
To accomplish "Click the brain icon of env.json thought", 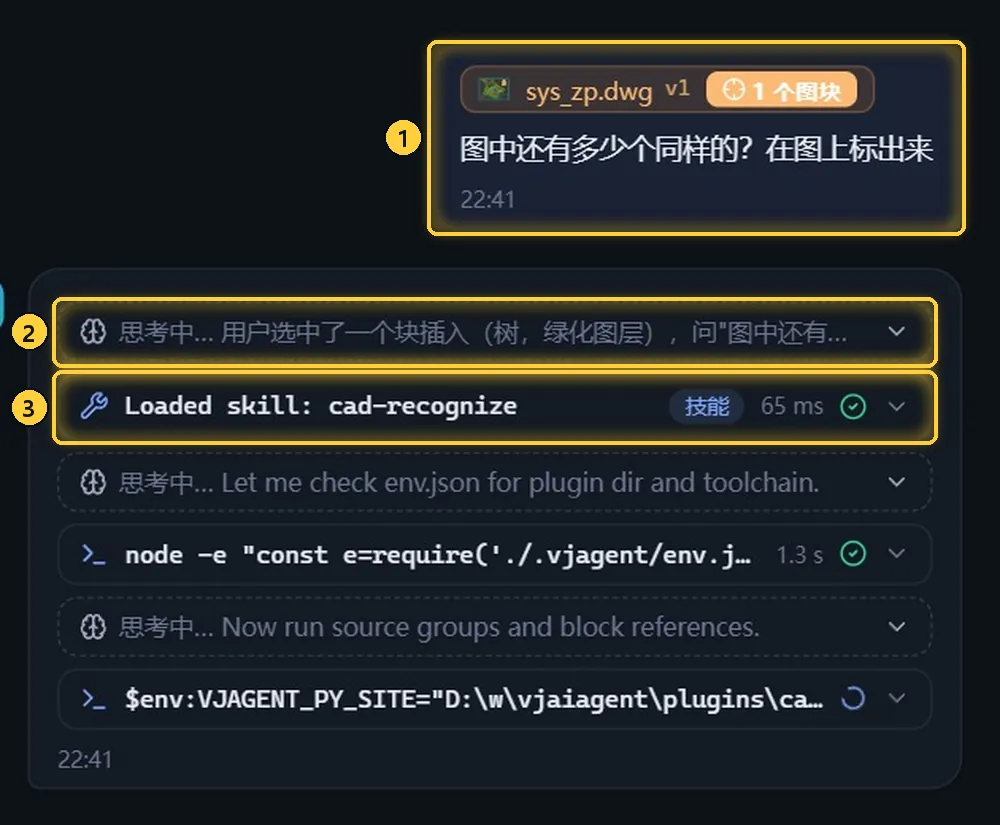I will pos(93,483).
